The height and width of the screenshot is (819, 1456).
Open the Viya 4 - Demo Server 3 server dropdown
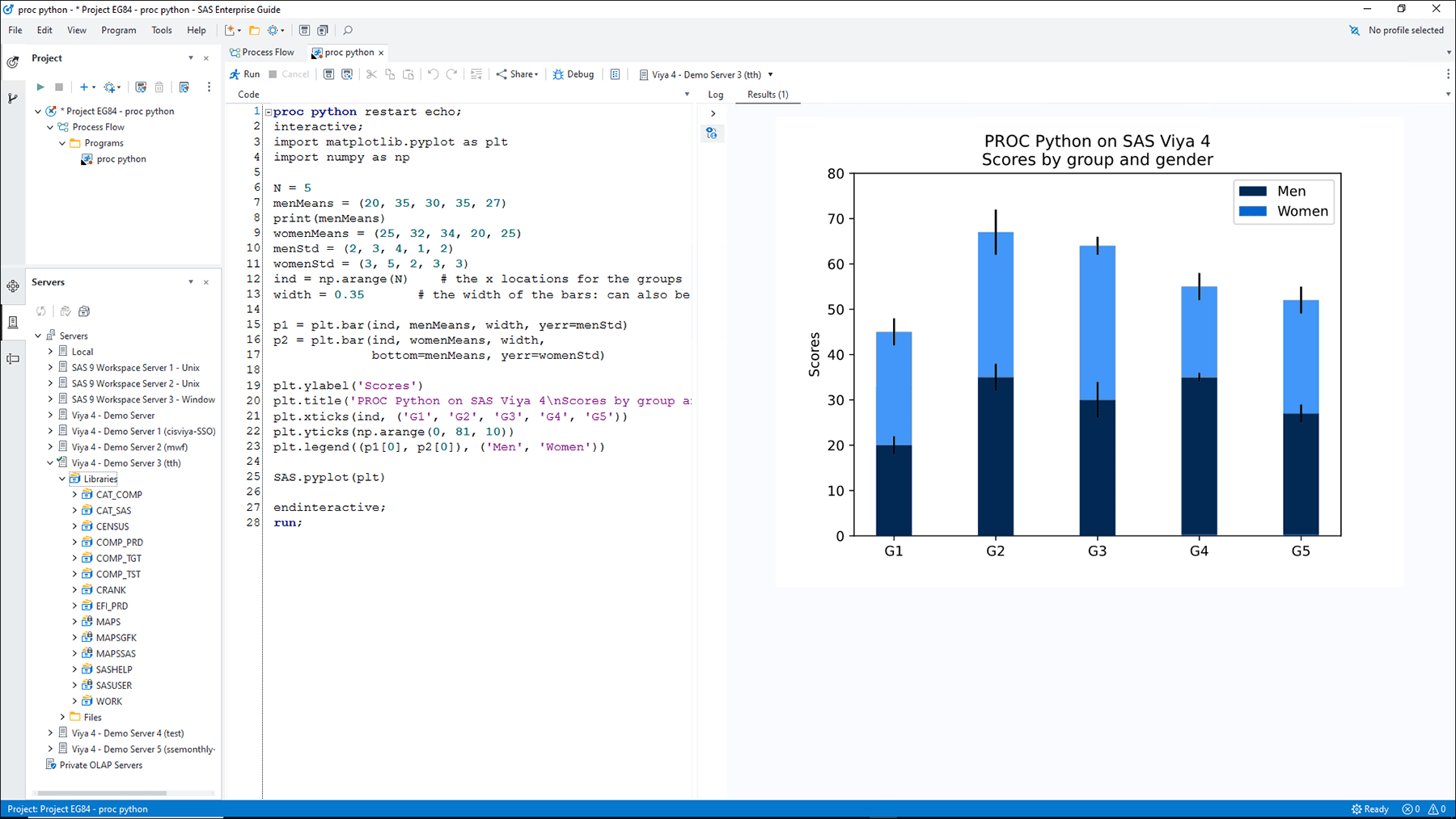click(x=706, y=74)
